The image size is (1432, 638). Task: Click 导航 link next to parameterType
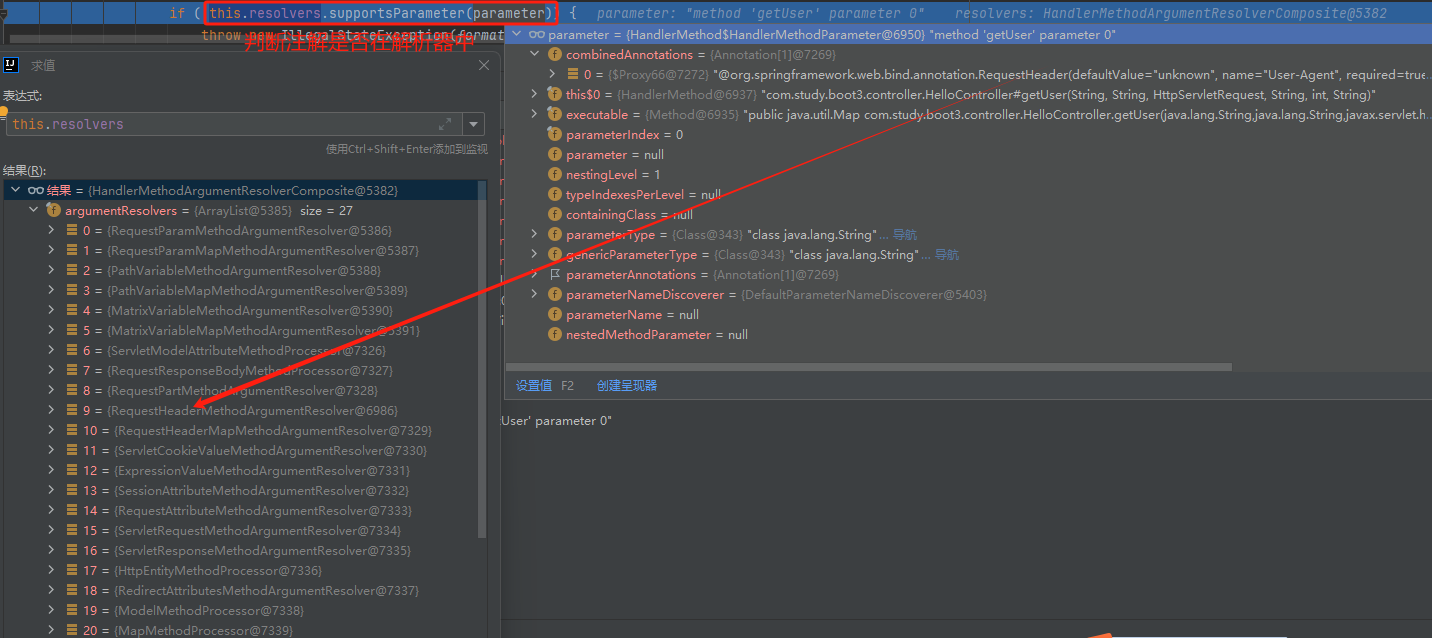click(904, 234)
